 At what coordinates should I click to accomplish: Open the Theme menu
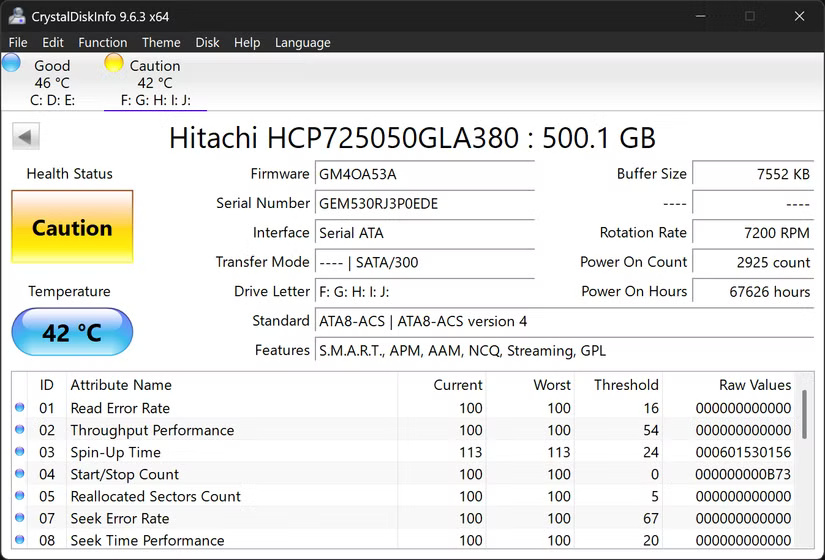pos(161,42)
